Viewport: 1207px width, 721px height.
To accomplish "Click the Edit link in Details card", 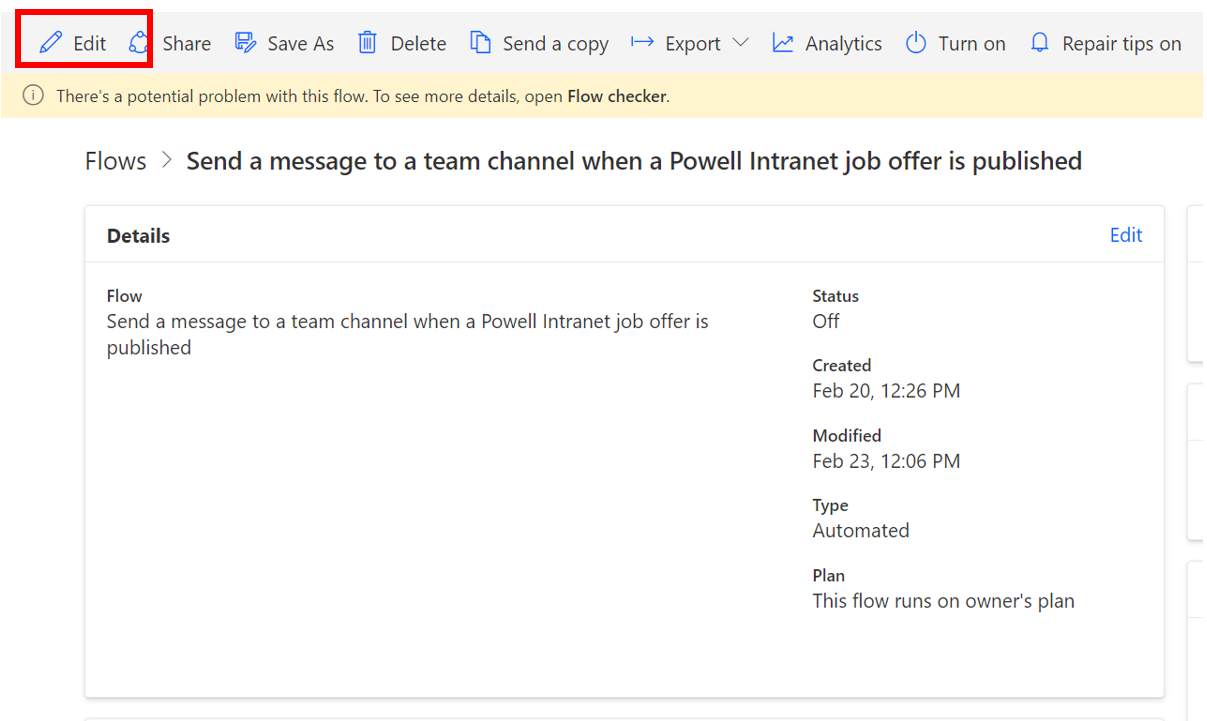I will [1126, 235].
